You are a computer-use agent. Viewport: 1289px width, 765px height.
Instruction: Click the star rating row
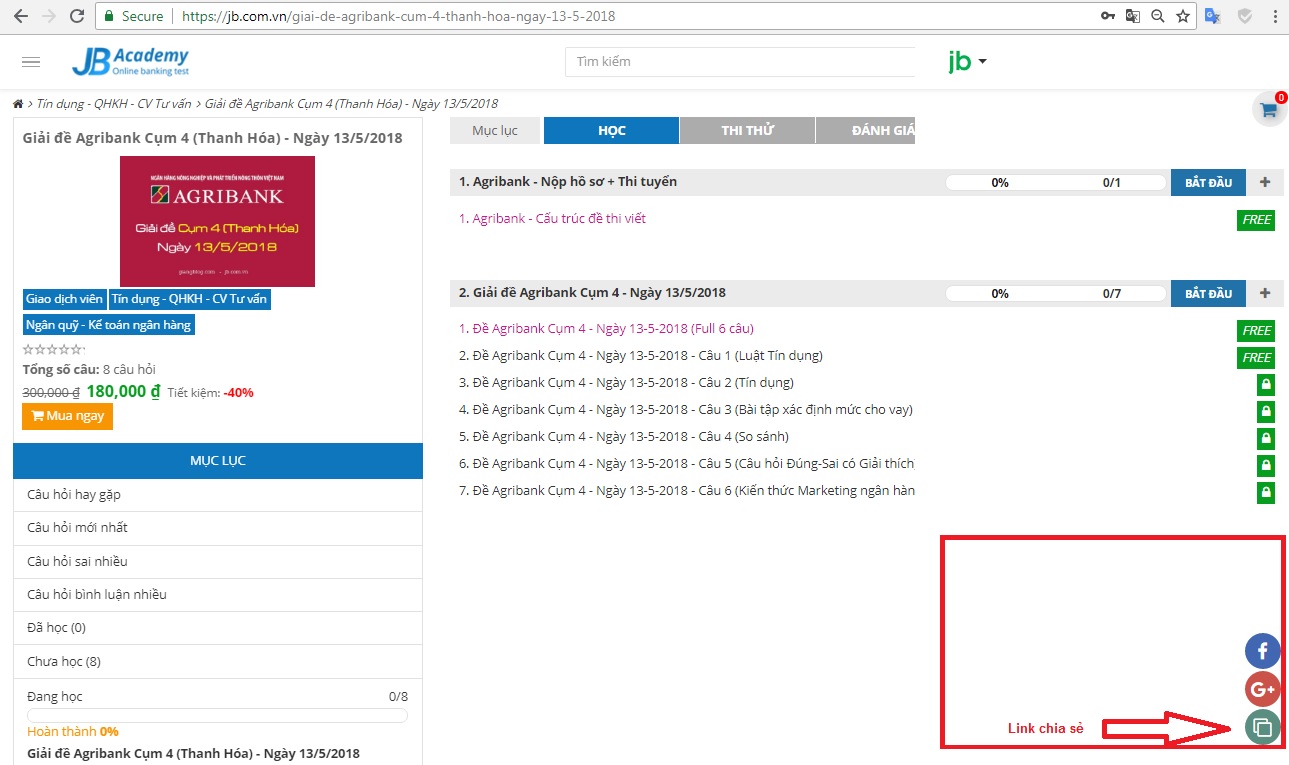pos(53,349)
